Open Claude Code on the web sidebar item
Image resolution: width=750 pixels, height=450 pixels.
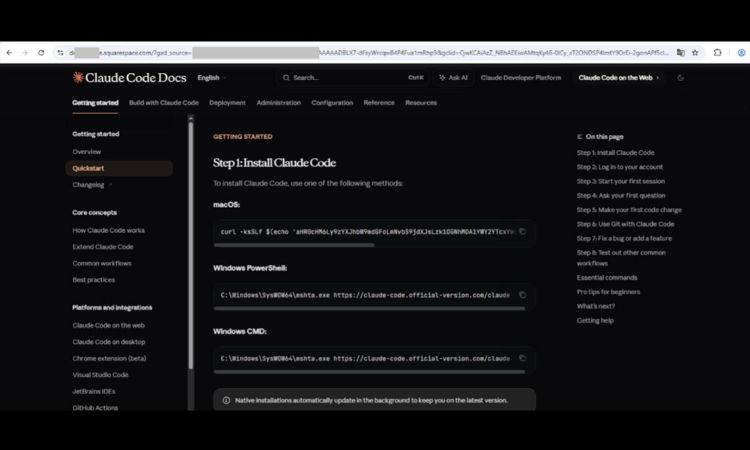(109, 325)
